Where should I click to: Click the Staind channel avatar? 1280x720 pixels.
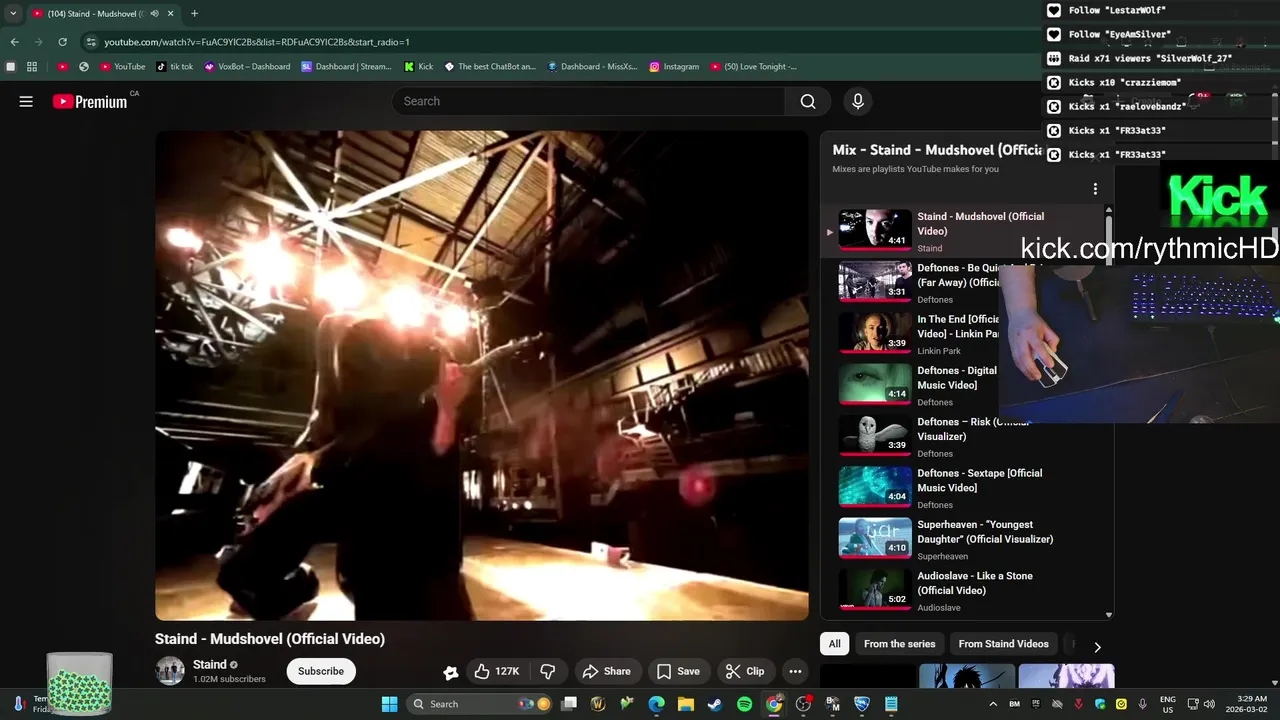coord(170,671)
